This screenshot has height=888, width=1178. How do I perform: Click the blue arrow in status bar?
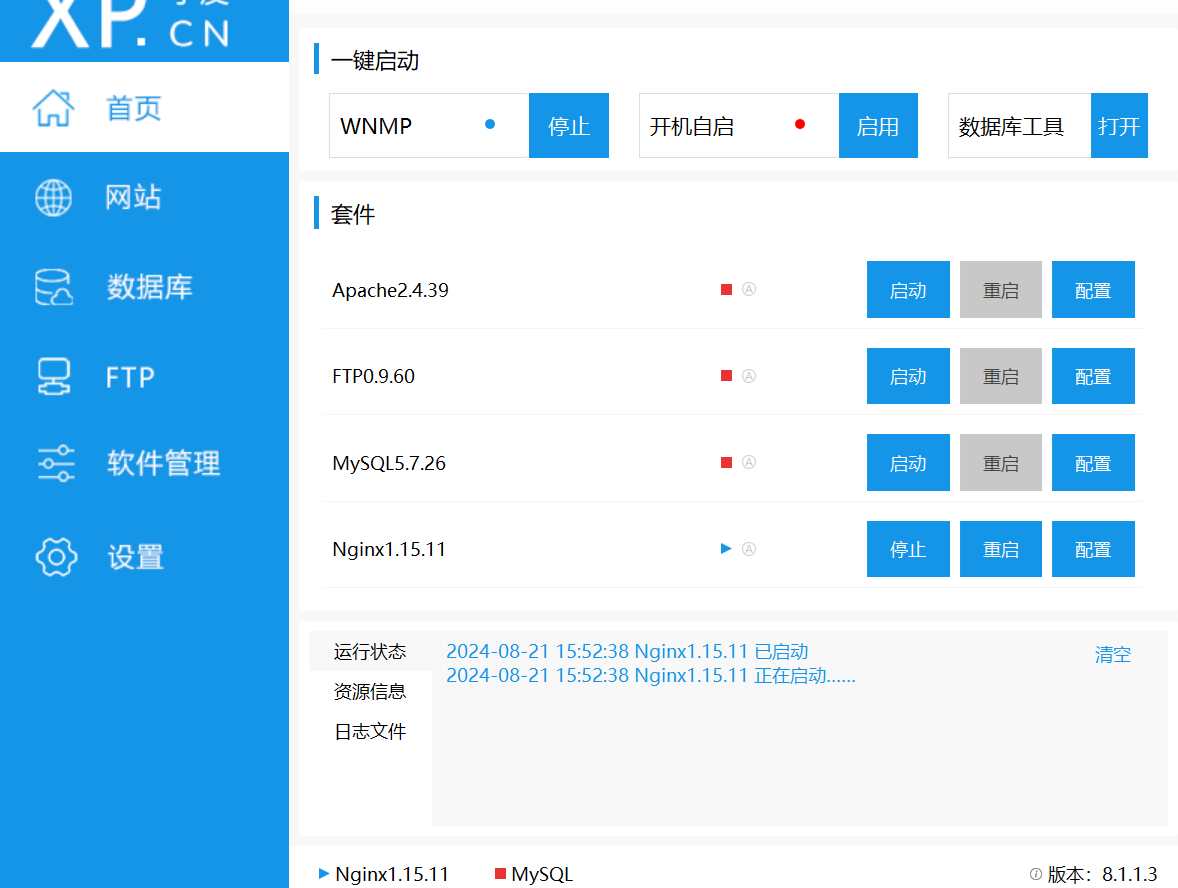pyautogui.click(x=324, y=873)
